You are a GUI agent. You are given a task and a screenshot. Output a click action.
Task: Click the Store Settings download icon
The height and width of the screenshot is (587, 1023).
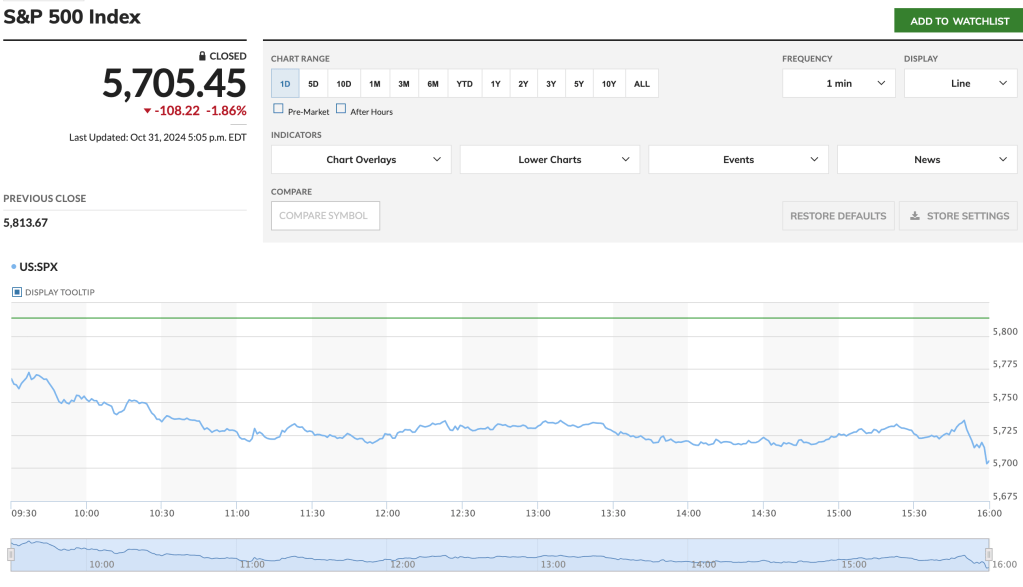915,216
